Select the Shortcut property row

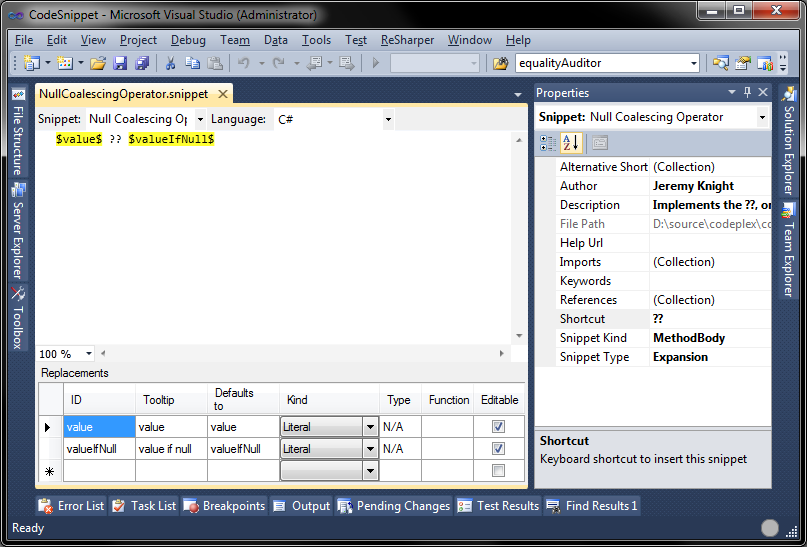(663, 319)
